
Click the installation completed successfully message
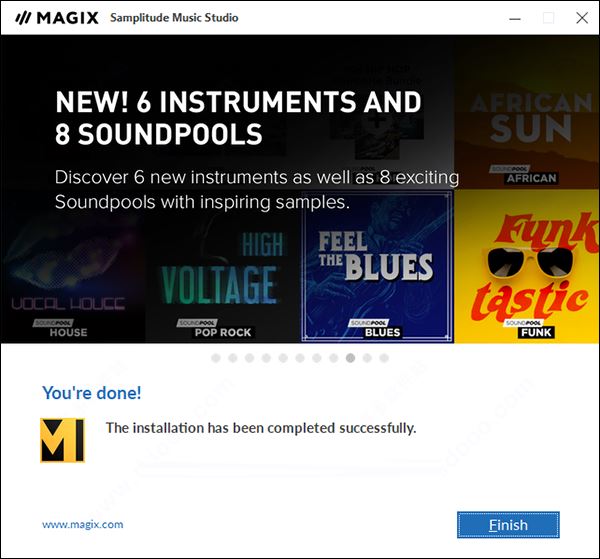[261, 428]
